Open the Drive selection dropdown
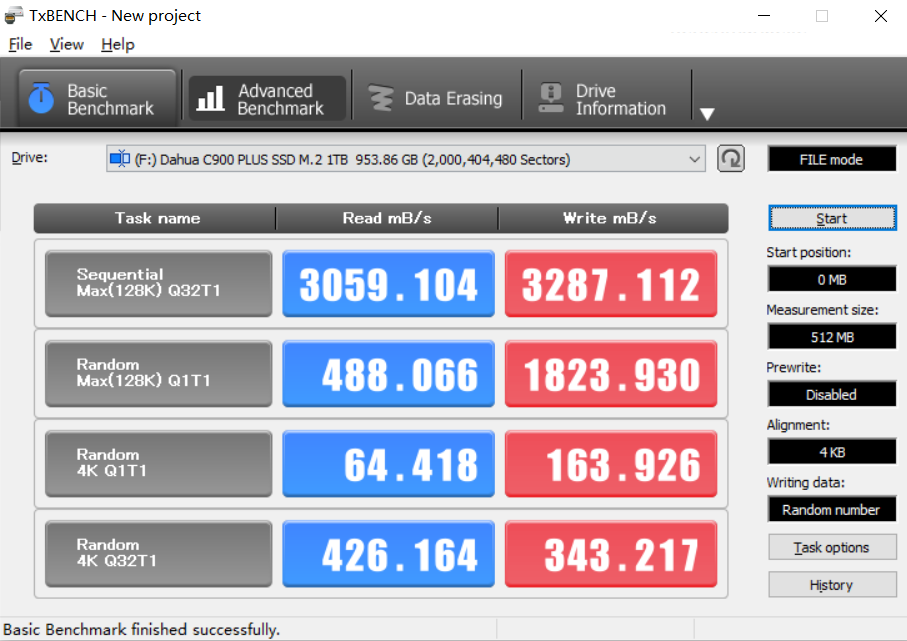907x641 pixels. click(x=405, y=159)
